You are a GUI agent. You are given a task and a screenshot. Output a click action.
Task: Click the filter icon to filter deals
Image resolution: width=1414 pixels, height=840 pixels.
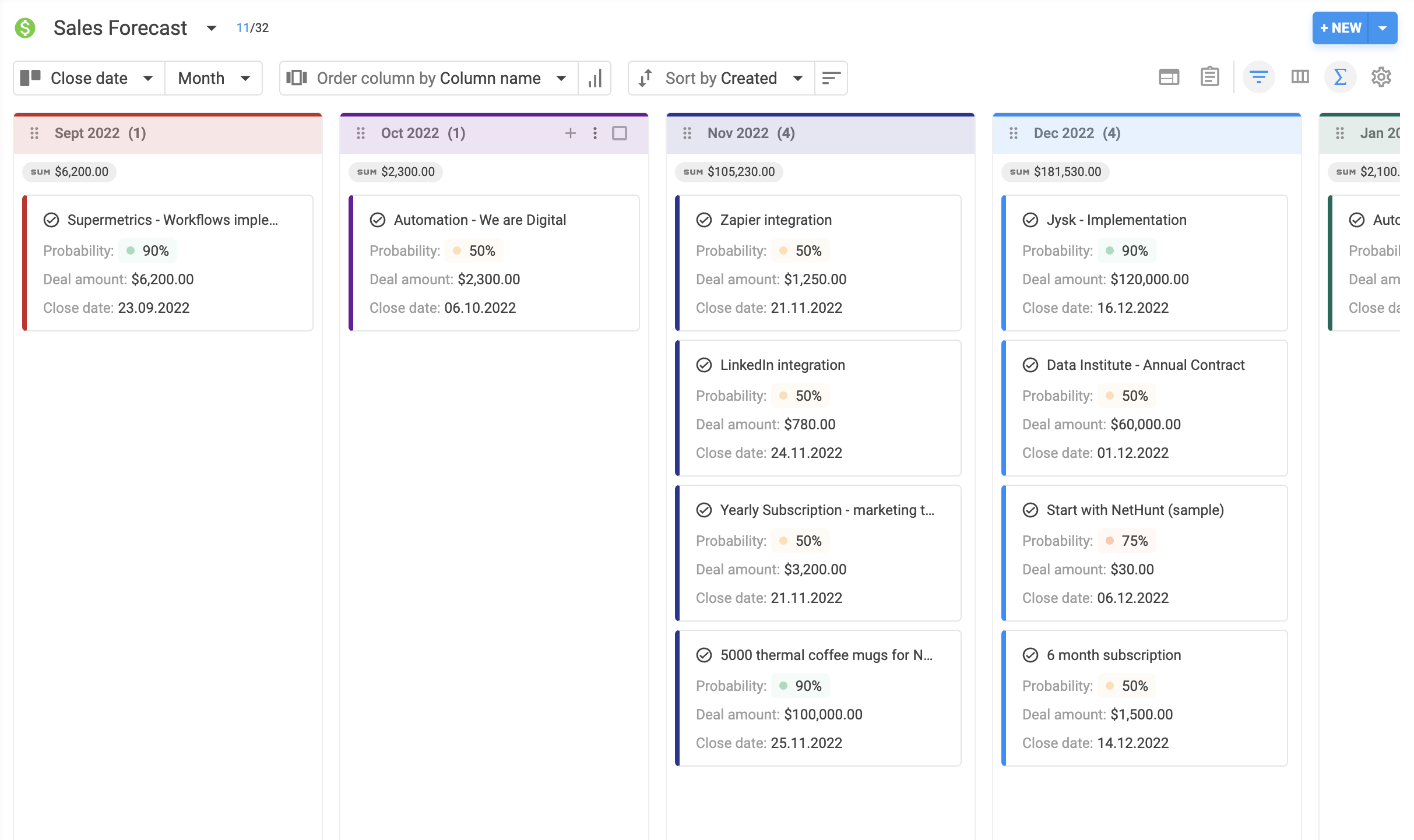[x=1259, y=77]
